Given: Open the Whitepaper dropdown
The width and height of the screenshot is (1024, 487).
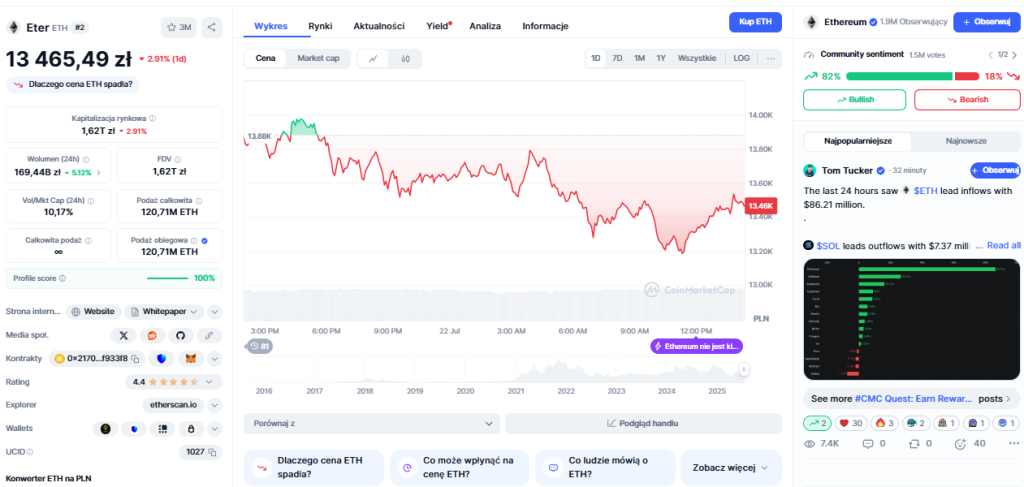Looking at the screenshot, I should [165, 312].
